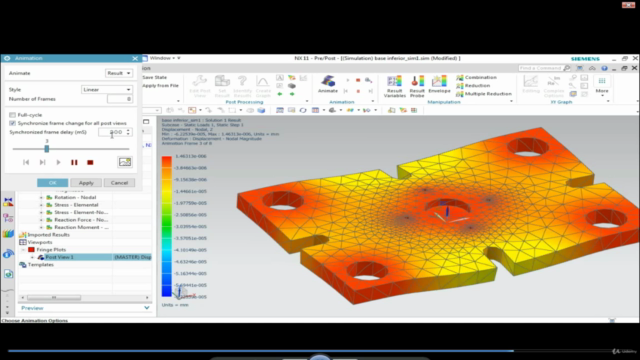Expand the Stress - Elemental tree node

pyautogui.click(x=41, y=205)
